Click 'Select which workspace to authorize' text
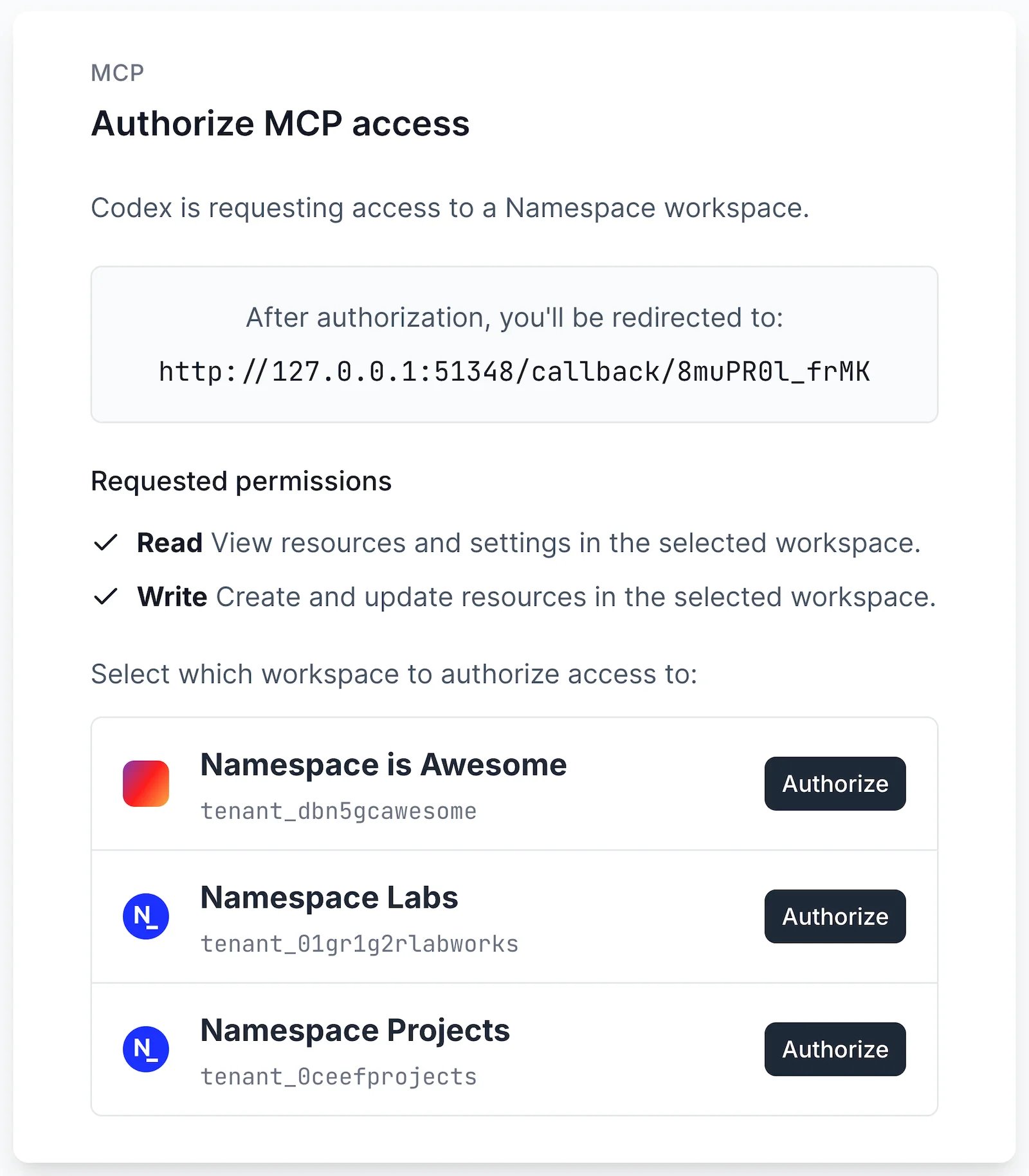Viewport: 1029px width, 1176px height. 394,674
